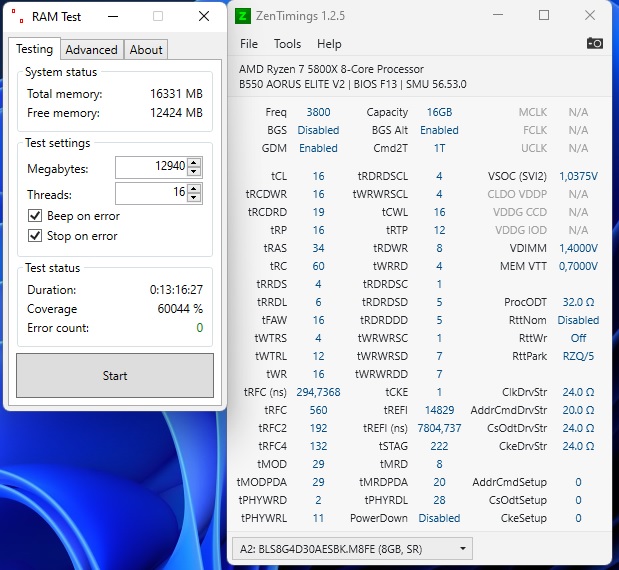Click the tREFI (ns) value 7804,737

(439, 428)
